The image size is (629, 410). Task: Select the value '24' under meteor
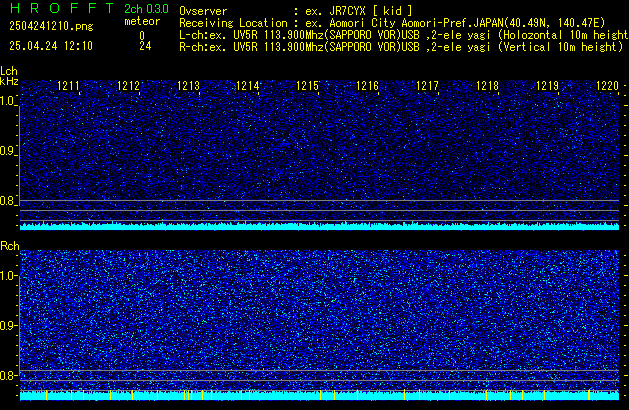point(145,46)
